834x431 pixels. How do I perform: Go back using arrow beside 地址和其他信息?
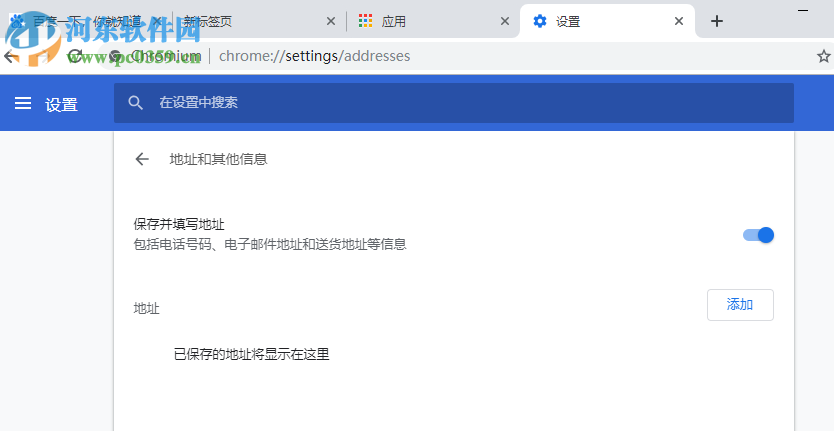(141, 159)
